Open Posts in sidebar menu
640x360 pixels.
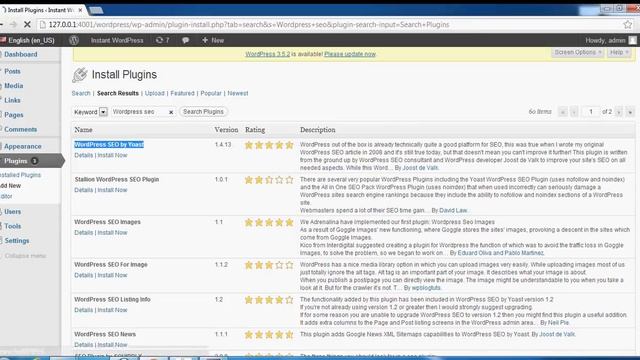tap(12, 71)
